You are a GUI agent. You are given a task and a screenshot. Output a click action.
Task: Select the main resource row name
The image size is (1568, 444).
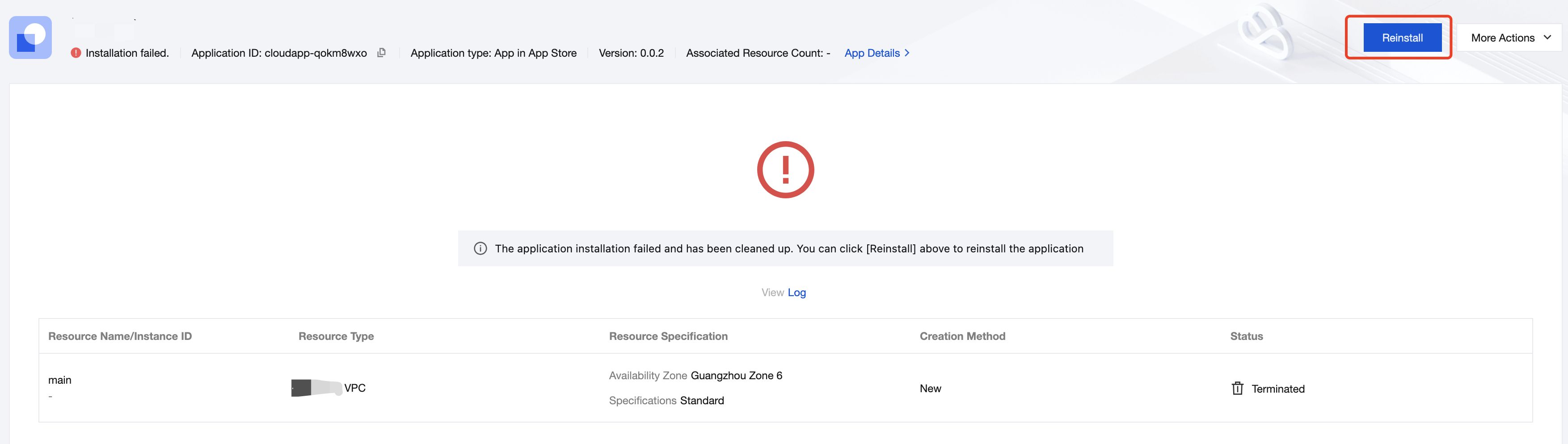(59, 380)
